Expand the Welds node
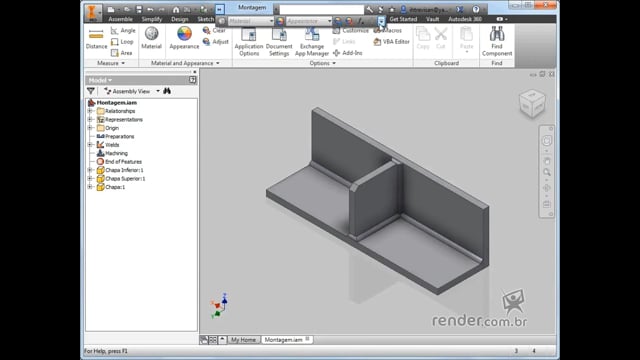Image resolution: width=640 pixels, height=360 pixels. point(90,145)
